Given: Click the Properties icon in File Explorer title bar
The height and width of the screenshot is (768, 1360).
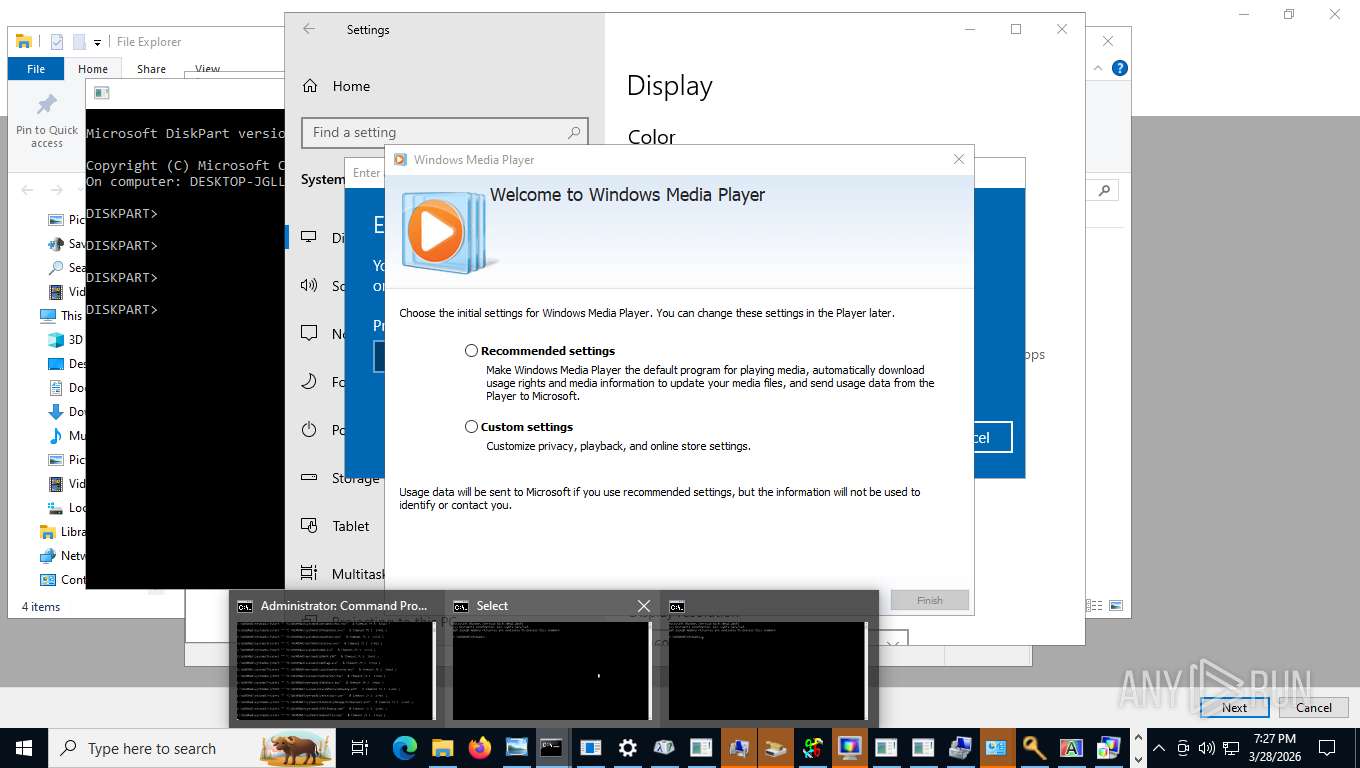Looking at the screenshot, I should click(57, 41).
